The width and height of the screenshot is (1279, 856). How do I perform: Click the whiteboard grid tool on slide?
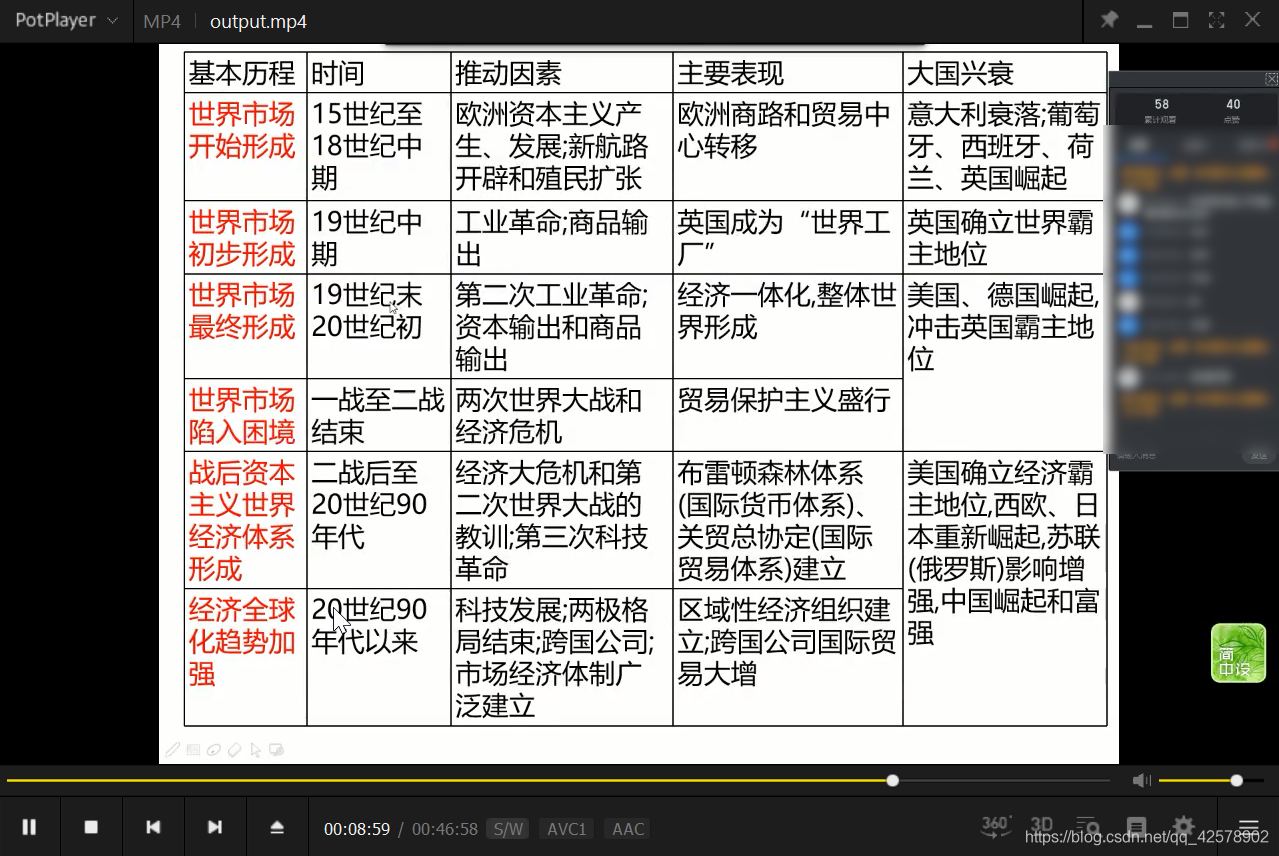[194, 749]
